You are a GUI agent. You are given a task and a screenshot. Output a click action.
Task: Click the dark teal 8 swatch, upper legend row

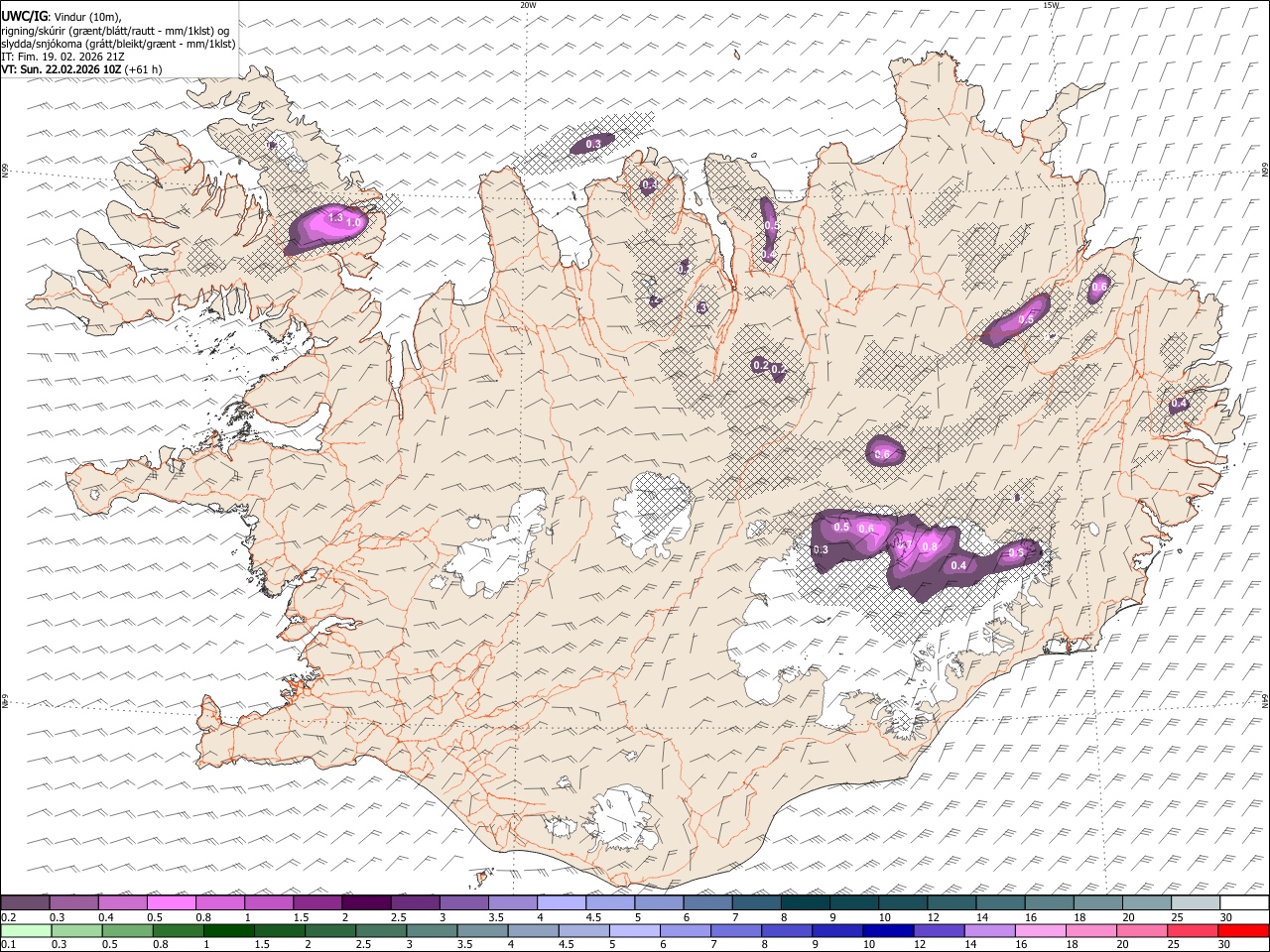click(805, 903)
